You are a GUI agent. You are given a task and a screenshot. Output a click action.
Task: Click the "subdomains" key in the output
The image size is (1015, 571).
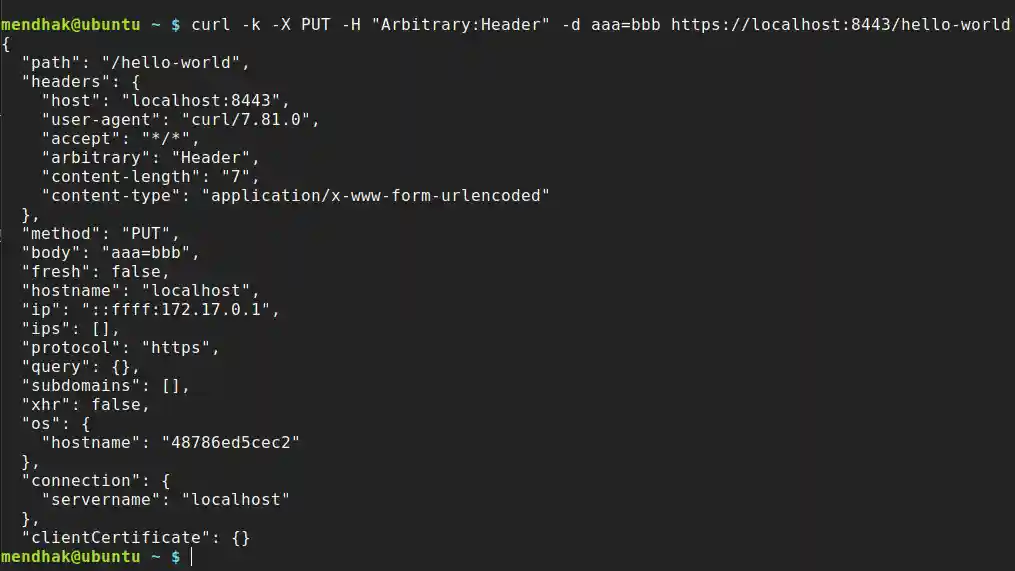point(86,385)
